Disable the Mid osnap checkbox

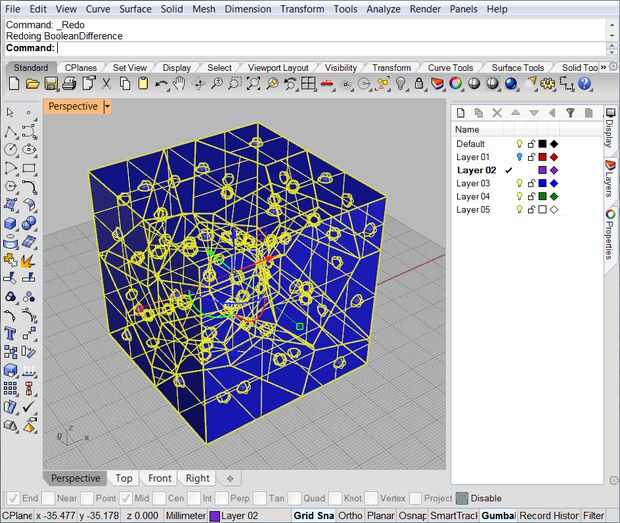coord(127,497)
